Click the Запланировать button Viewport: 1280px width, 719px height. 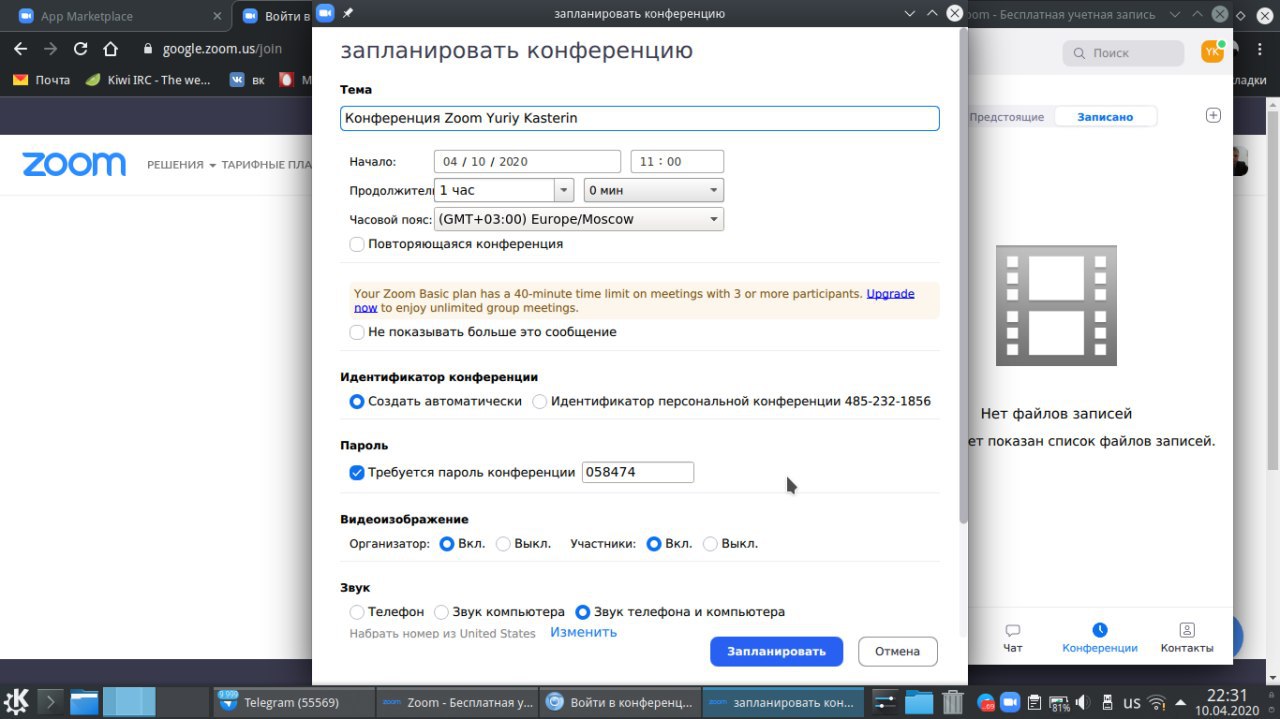(777, 651)
